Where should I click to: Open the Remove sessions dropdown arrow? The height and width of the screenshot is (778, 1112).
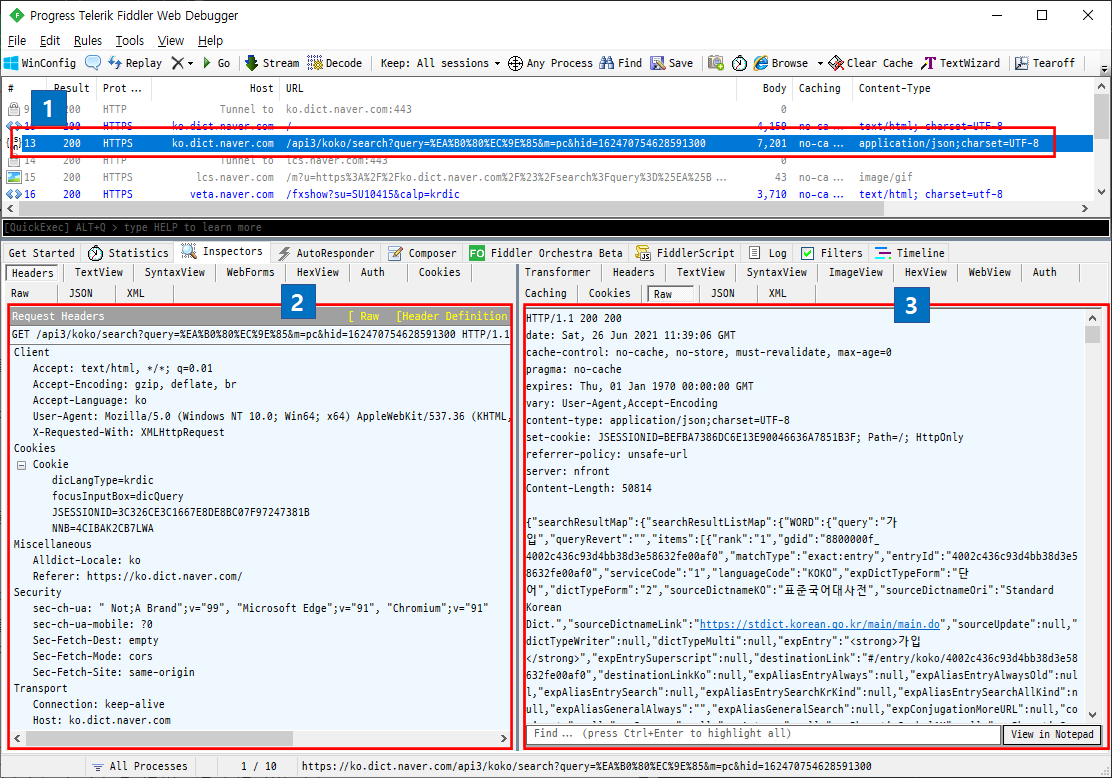190,64
